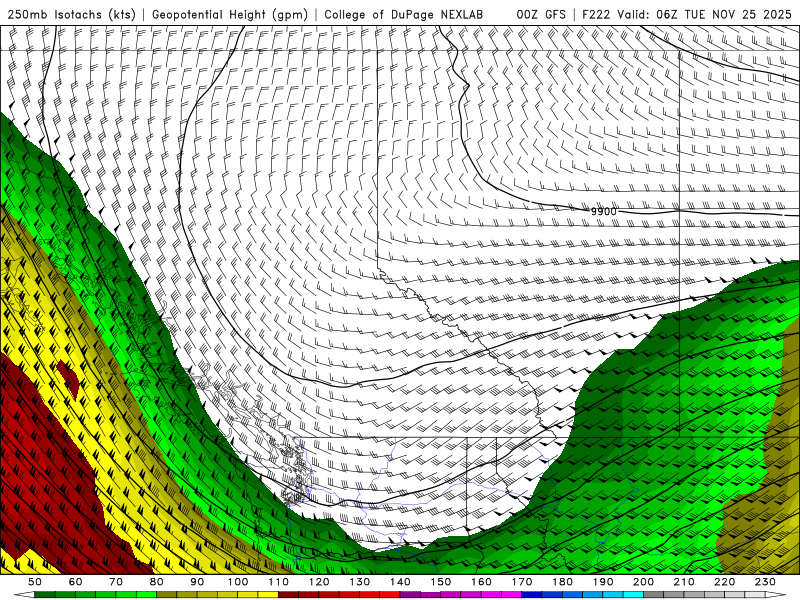
Task: Pick the dark blue swatch starting at 170
Action: coord(532,595)
